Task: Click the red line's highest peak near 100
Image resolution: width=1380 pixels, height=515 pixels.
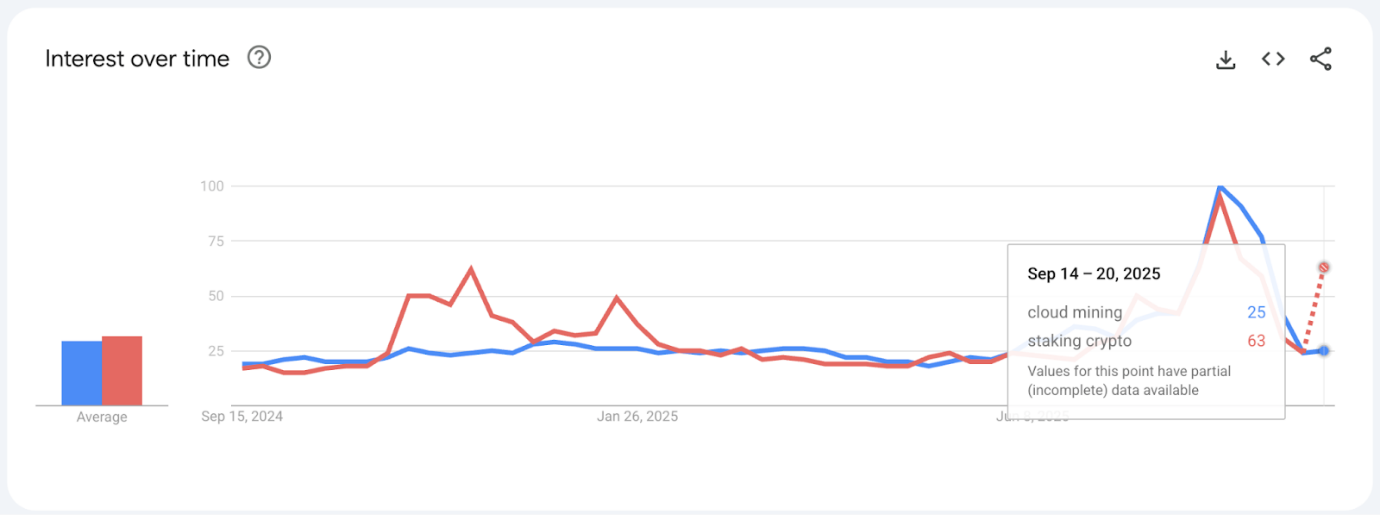Action: [1220, 197]
